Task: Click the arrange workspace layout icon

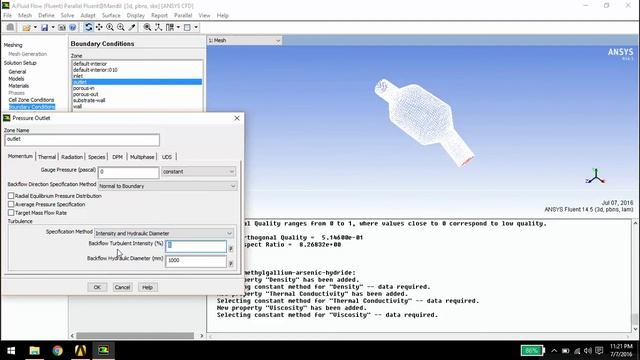Action: click(170, 27)
